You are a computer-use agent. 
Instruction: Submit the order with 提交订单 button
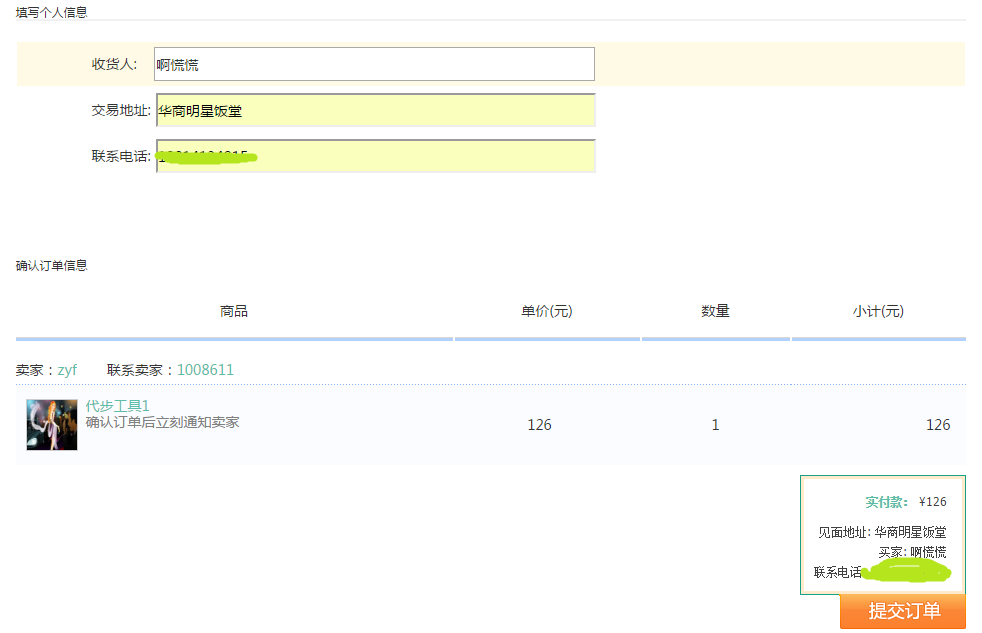pyautogui.click(x=902, y=611)
